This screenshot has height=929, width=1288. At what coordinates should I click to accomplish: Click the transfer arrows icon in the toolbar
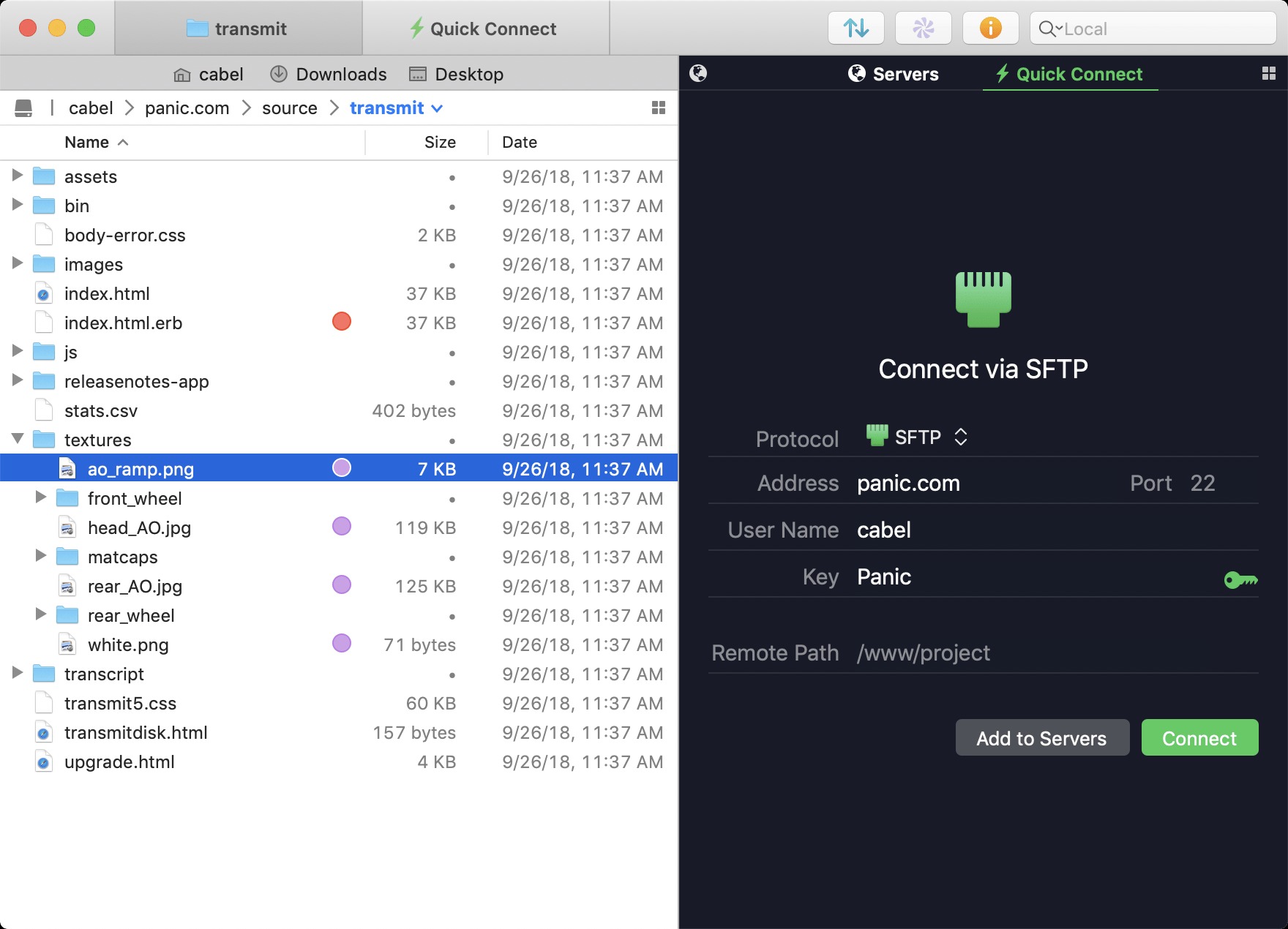click(x=855, y=28)
